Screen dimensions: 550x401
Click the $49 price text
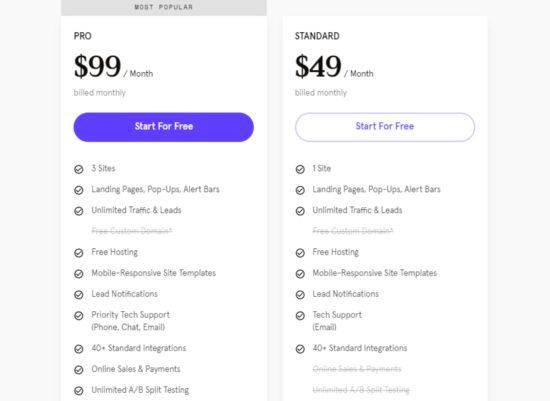point(318,66)
